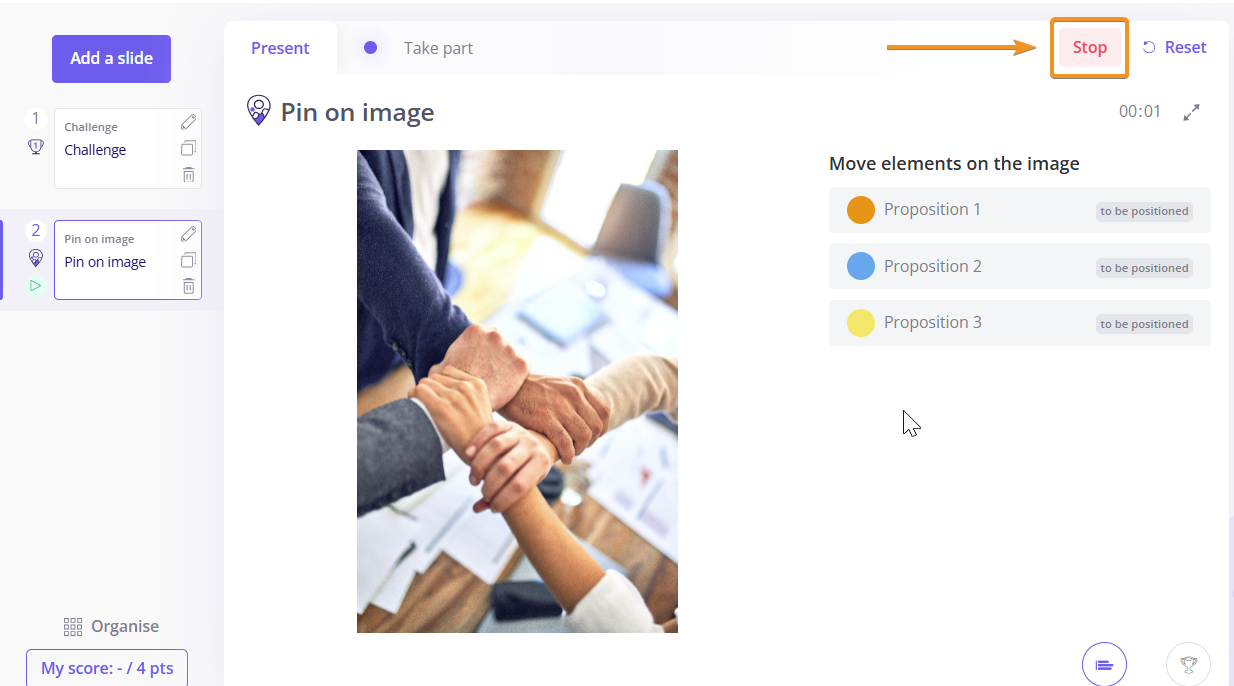Screen dimensions: 1234x686
Task: Select the Pin on image slide thumbnail
Action: tap(127, 260)
